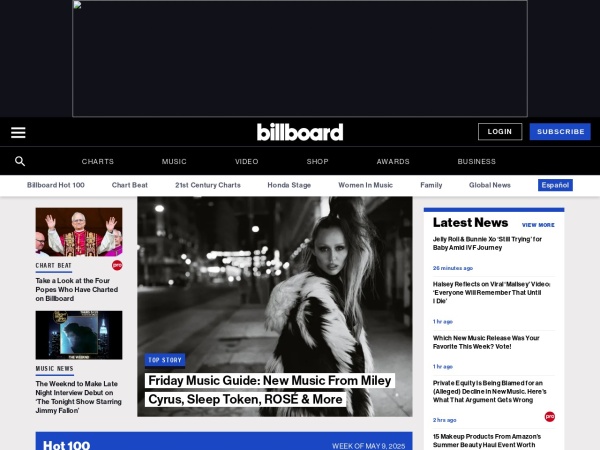Open Friday Music Guide headline
600x450 pixels.
(270, 390)
